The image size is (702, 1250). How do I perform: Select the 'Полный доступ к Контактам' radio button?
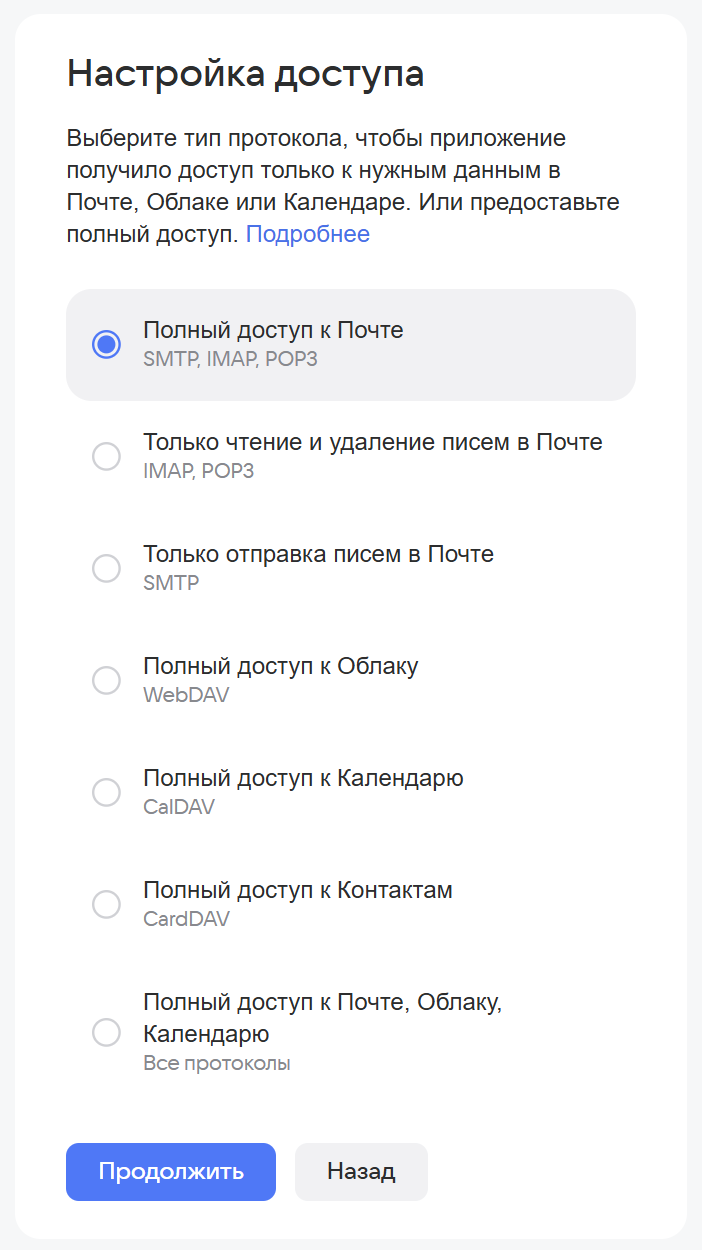(x=106, y=904)
